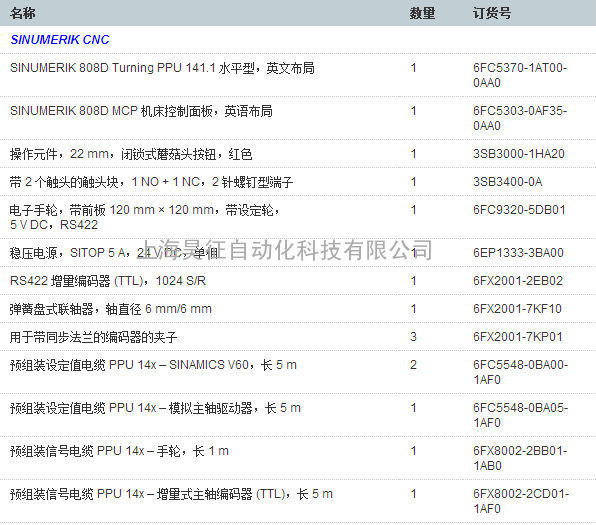Select order number 3SB3400-0A
This screenshot has width=596, height=525.
pos(507,182)
